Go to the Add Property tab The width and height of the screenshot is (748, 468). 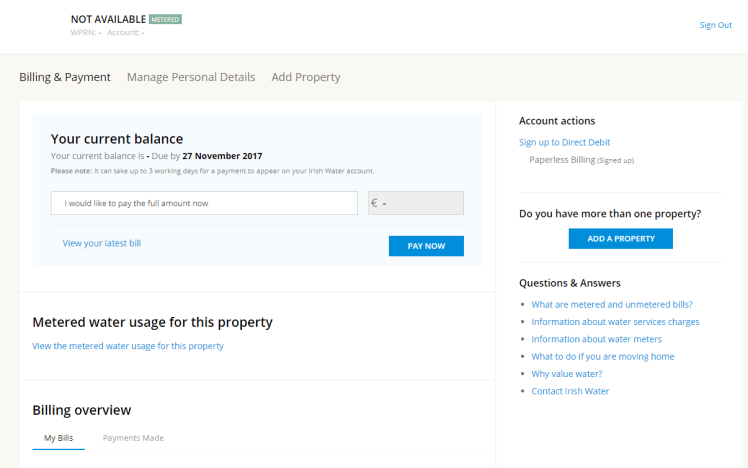[306, 77]
